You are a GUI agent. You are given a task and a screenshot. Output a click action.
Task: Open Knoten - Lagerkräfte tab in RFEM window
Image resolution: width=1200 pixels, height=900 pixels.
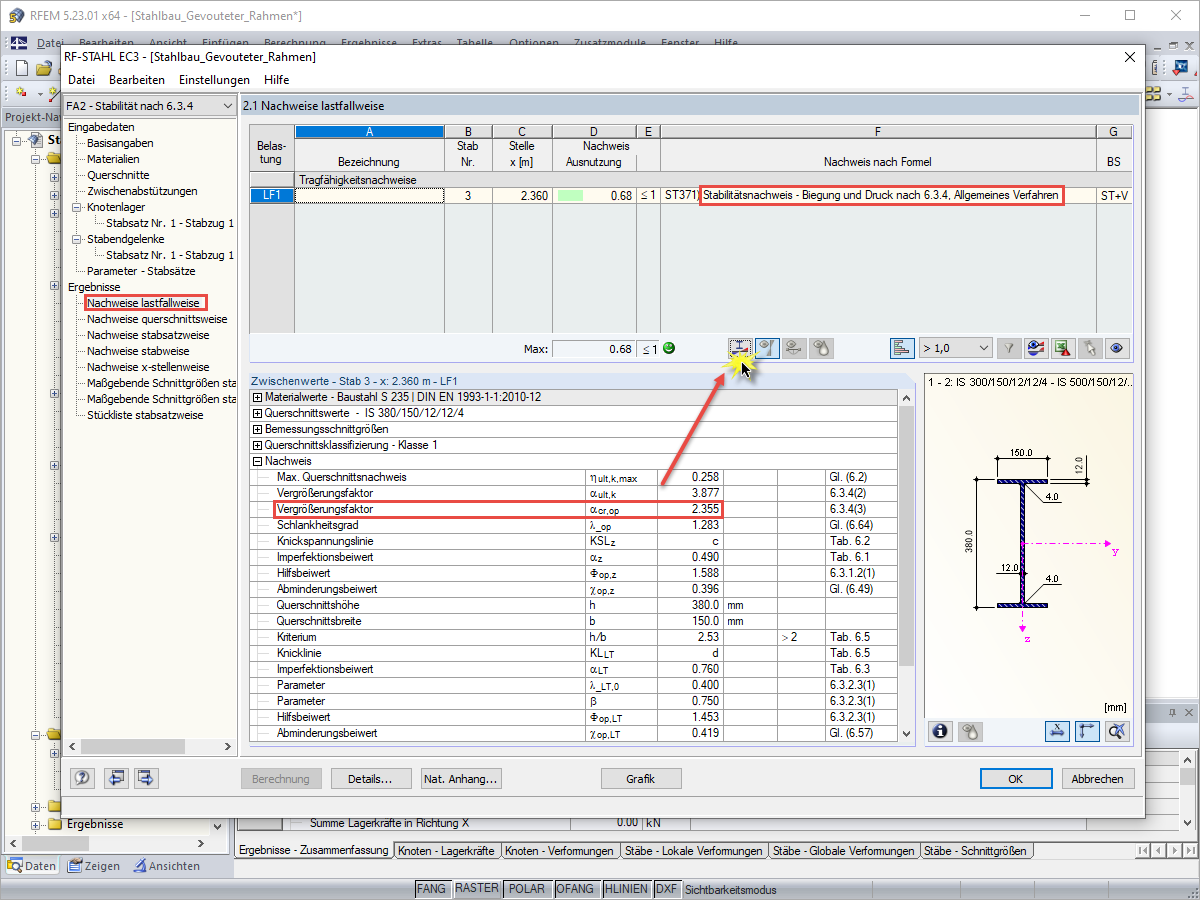click(x=446, y=851)
